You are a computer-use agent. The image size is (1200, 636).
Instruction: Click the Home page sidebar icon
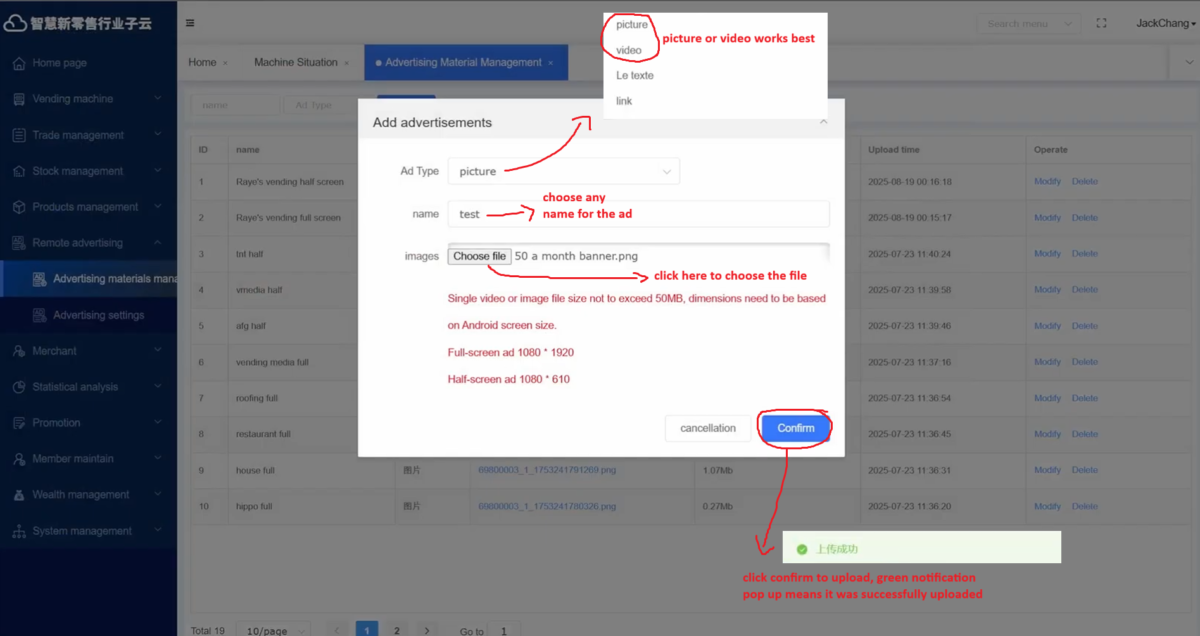pyautogui.click(x=19, y=63)
